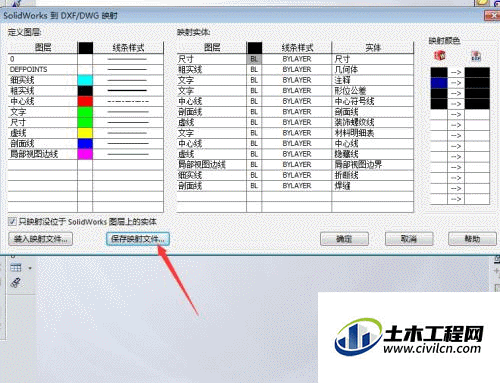Viewport: 500px width, 383px height.
Task: Select layer 0 in defined layers
Action: [x=43, y=59]
